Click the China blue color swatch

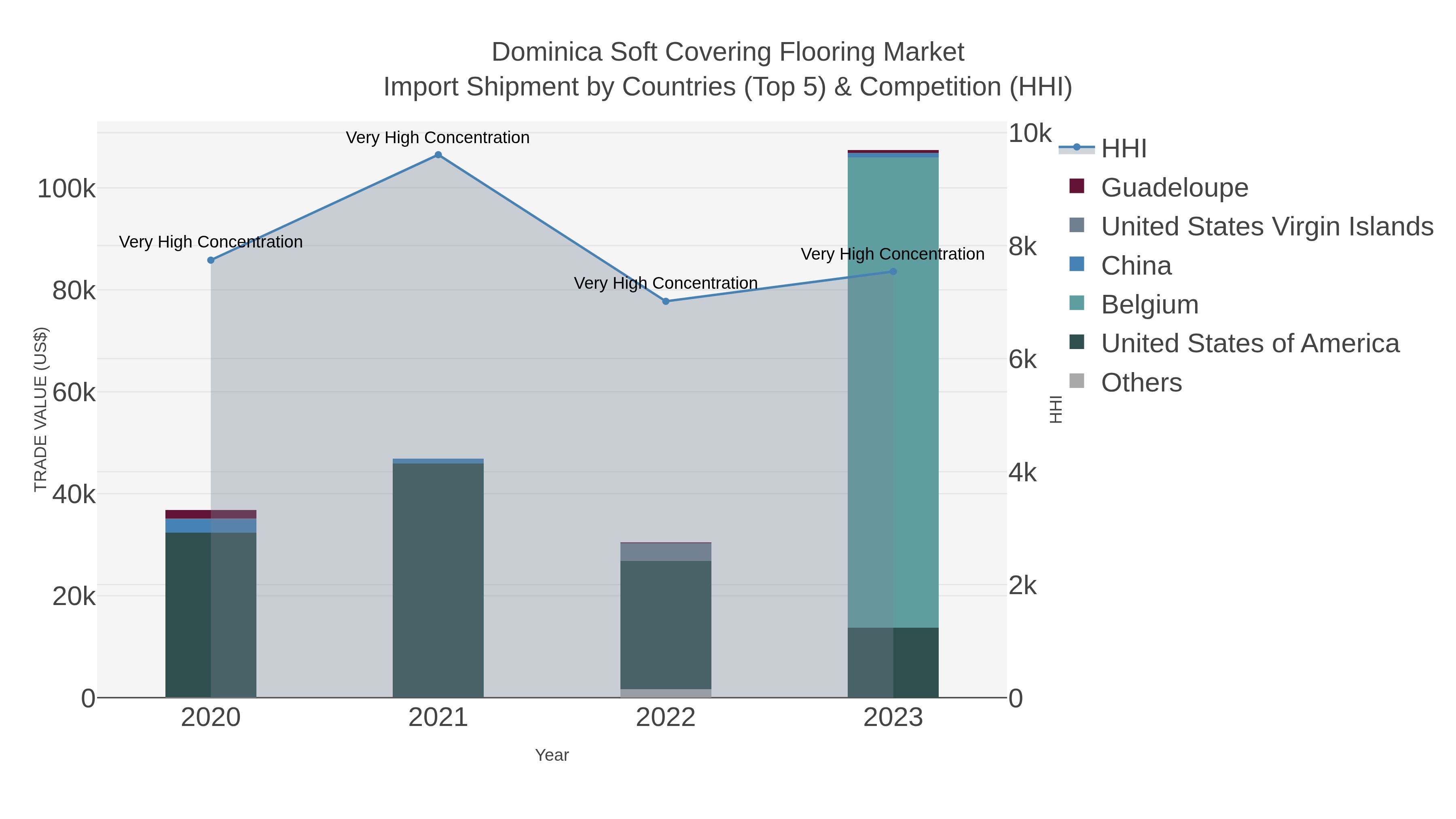(1077, 264)
